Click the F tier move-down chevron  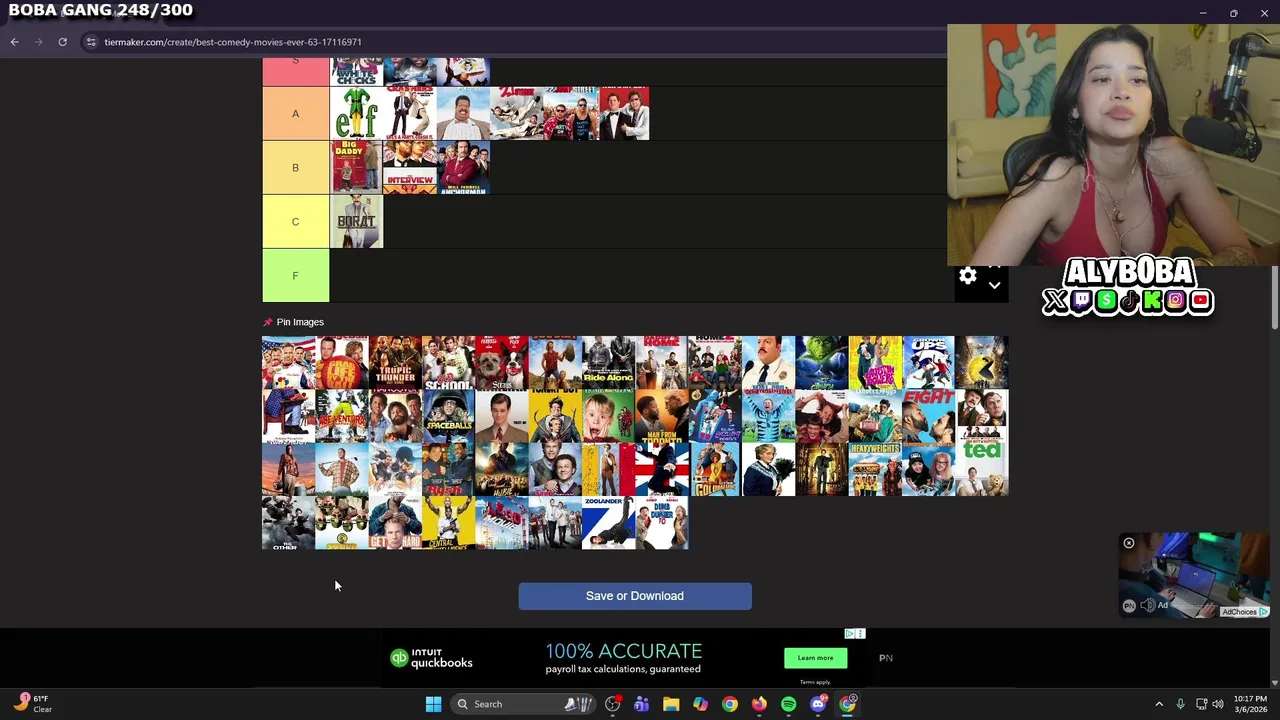(994, 285)
